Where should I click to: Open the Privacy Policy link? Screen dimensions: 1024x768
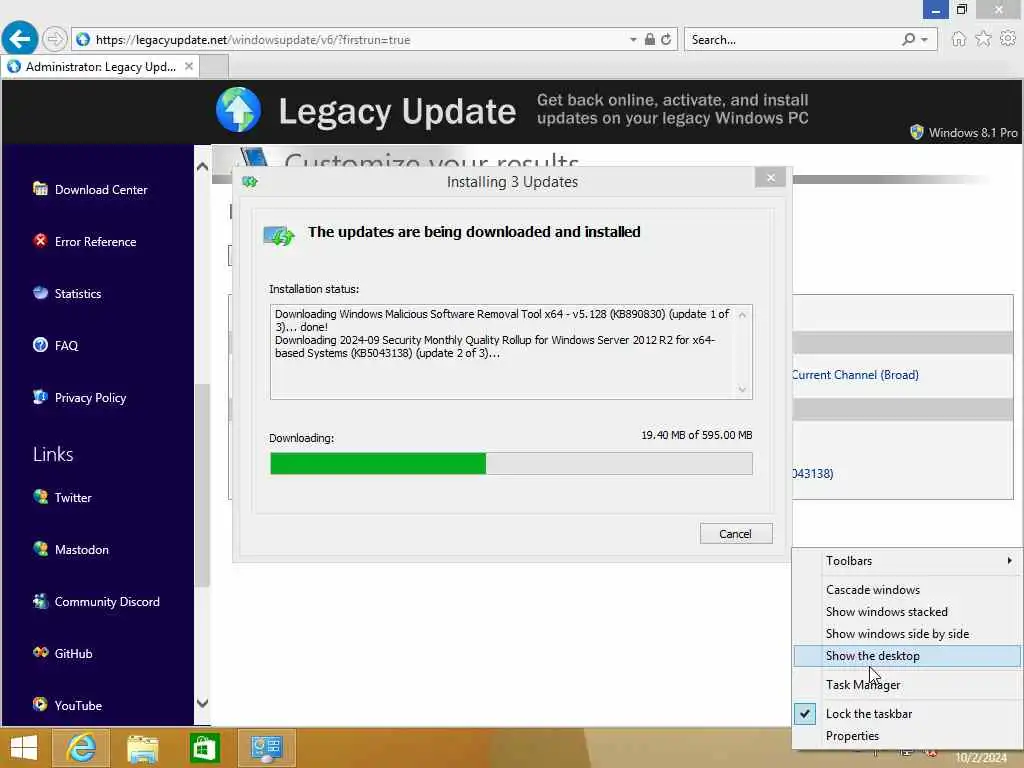pos(90,398)
